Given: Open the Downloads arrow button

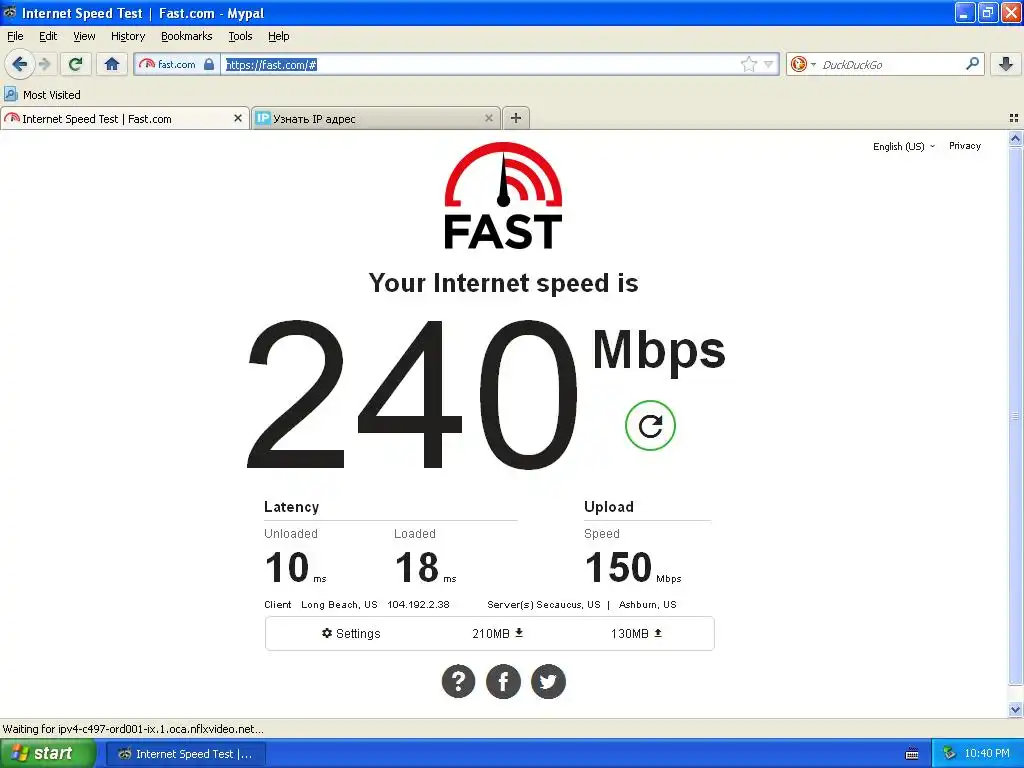Looking at the screenshot, I should tap(1006, 64).
